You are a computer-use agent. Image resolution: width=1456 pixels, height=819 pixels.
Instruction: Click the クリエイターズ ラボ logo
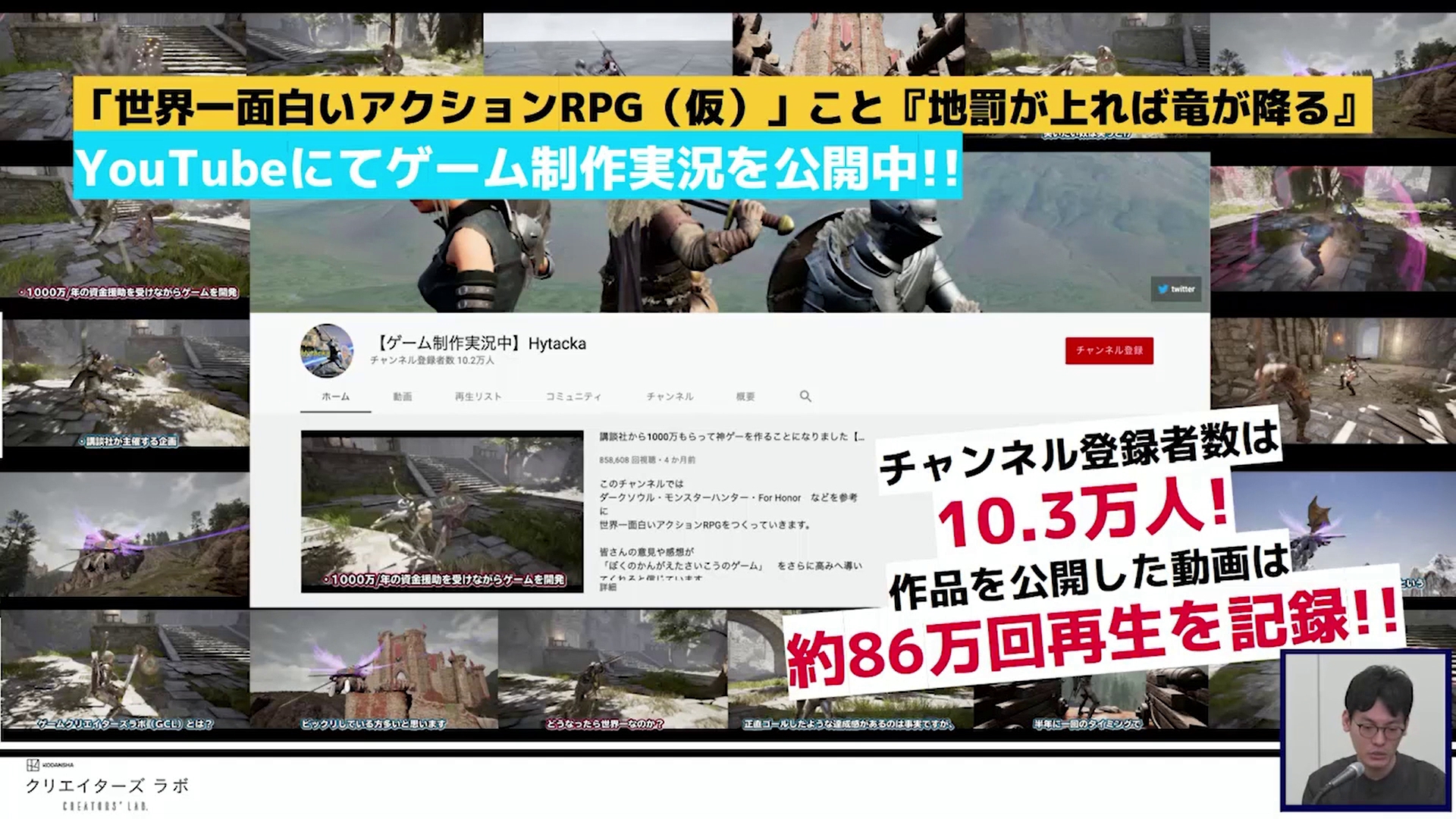coord(106,786)
